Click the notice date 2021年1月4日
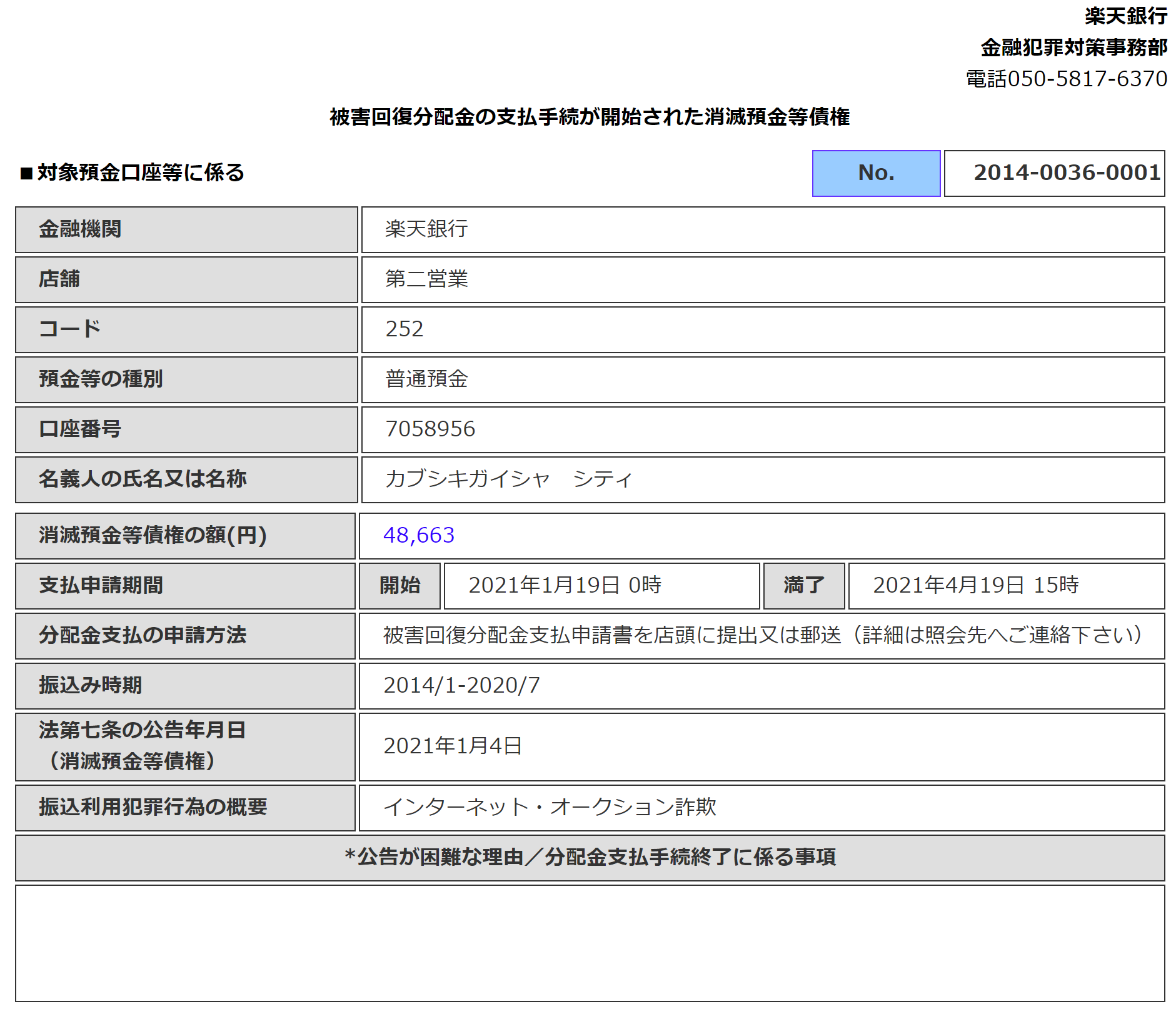The width and height of the screenshot is (1176, 1009). tap(453, 746)
